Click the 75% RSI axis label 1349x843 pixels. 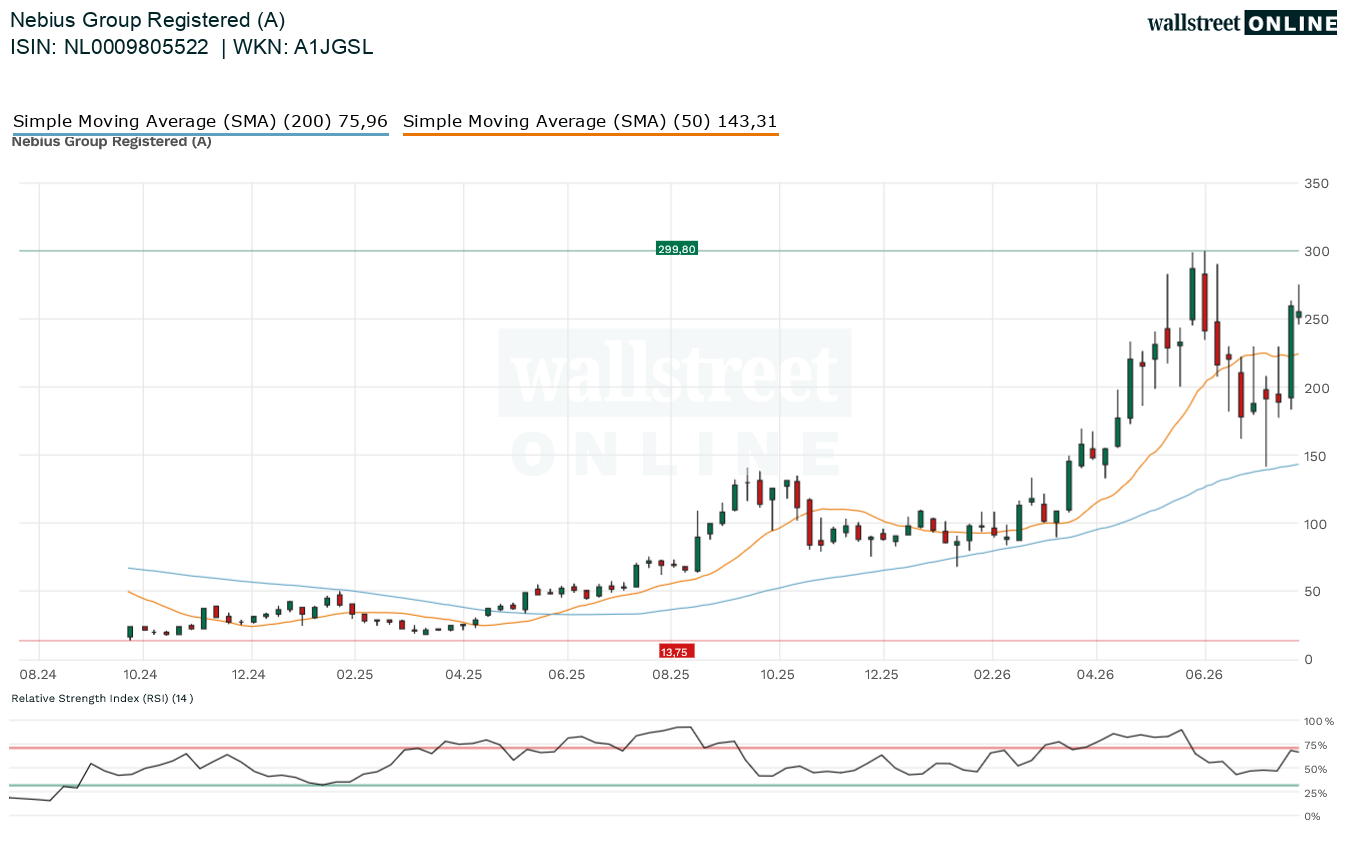coord(1315,745)
